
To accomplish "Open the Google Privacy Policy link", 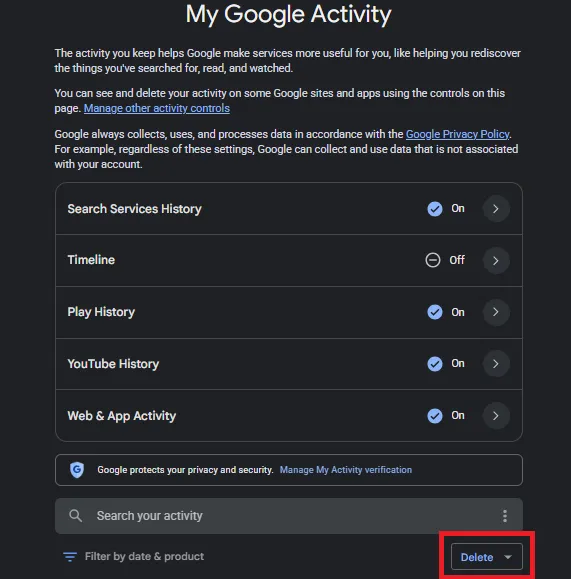I will pos(457,134).
